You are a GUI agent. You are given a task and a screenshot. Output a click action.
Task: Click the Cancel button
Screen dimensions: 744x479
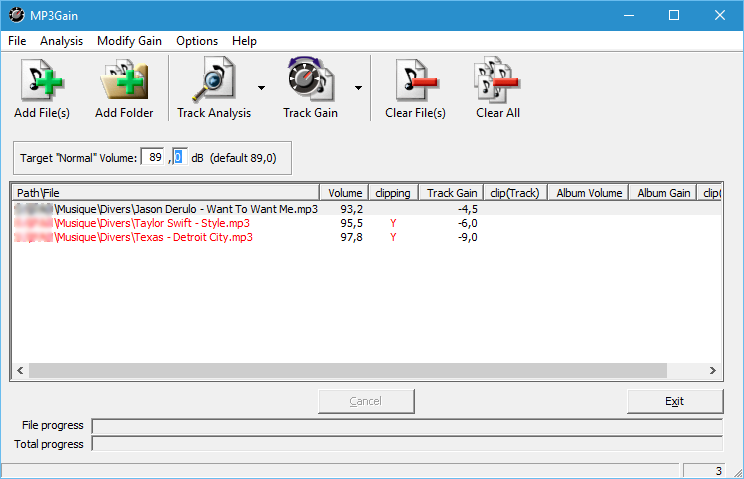pyautogui.click(x=366, y=401)
